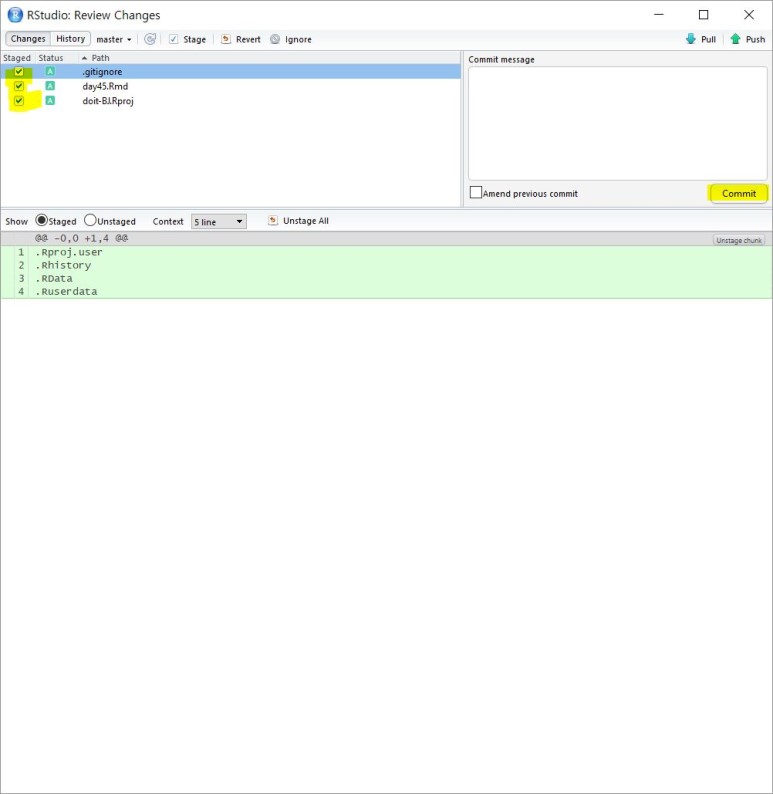Viewport: 773px width, 794px height.
Task: Switch to the History tab
Action: tap(70, 38)
